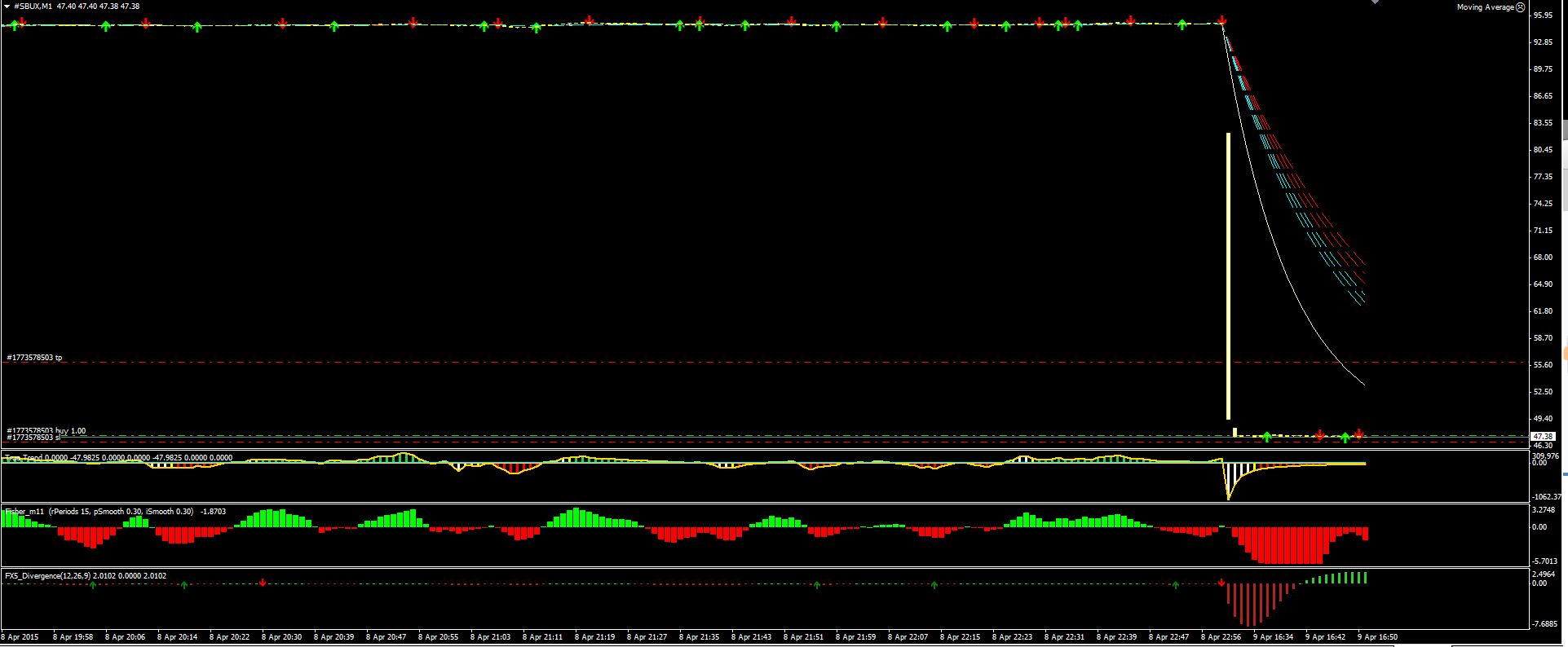The image size is (1568, 647).
Task: Click the -1062.37 True Trend scale value
Action: pyautogui.click(x=1546, y=496)
